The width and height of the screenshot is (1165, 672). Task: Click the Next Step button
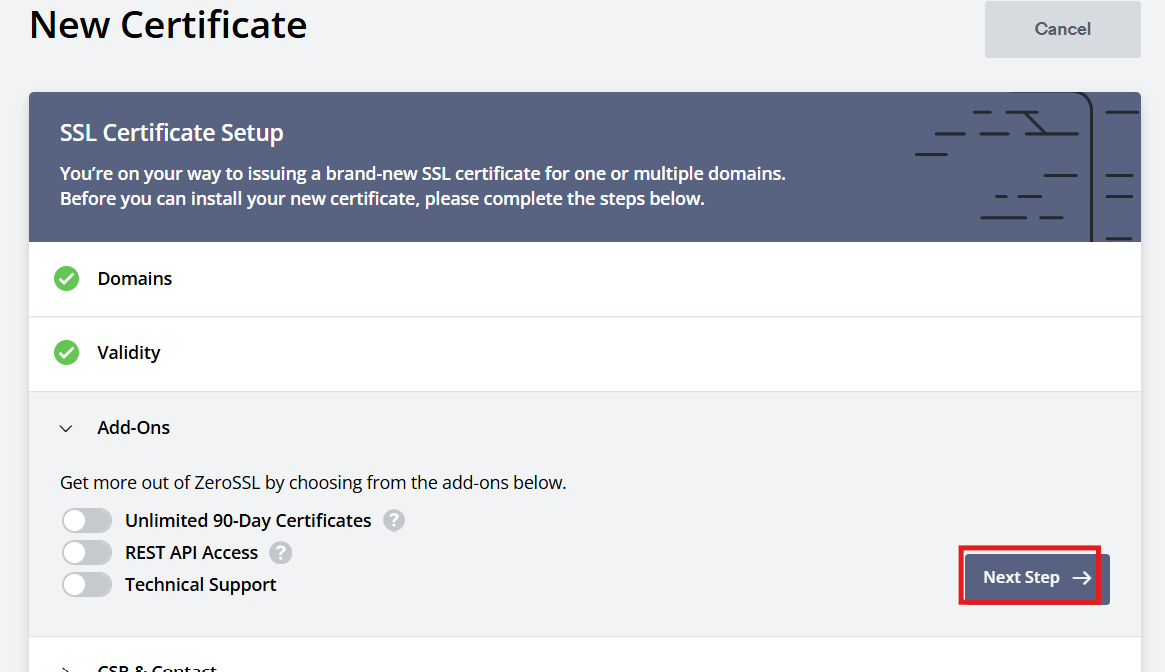(x=1036, y=578)
